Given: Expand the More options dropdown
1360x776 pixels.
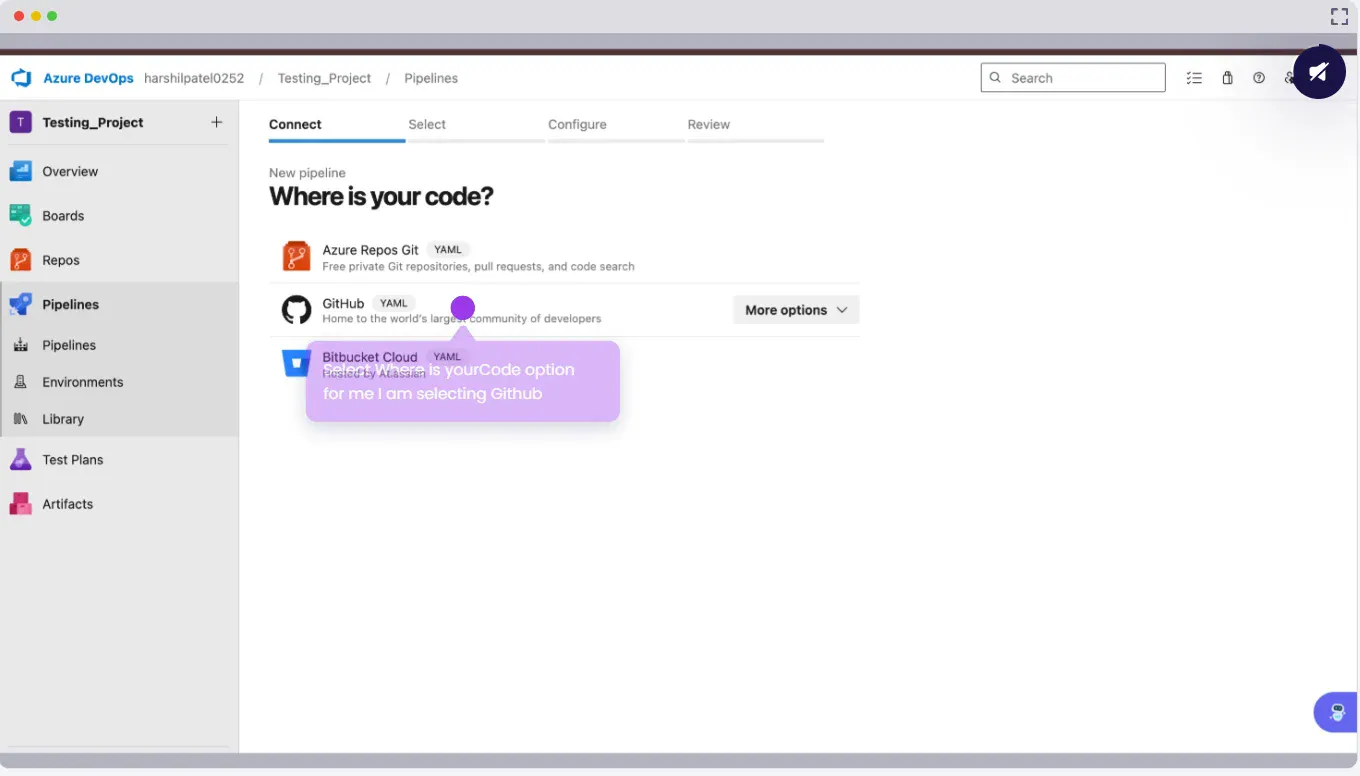Looking at the screenshot, I should click(x=796, y=310).
